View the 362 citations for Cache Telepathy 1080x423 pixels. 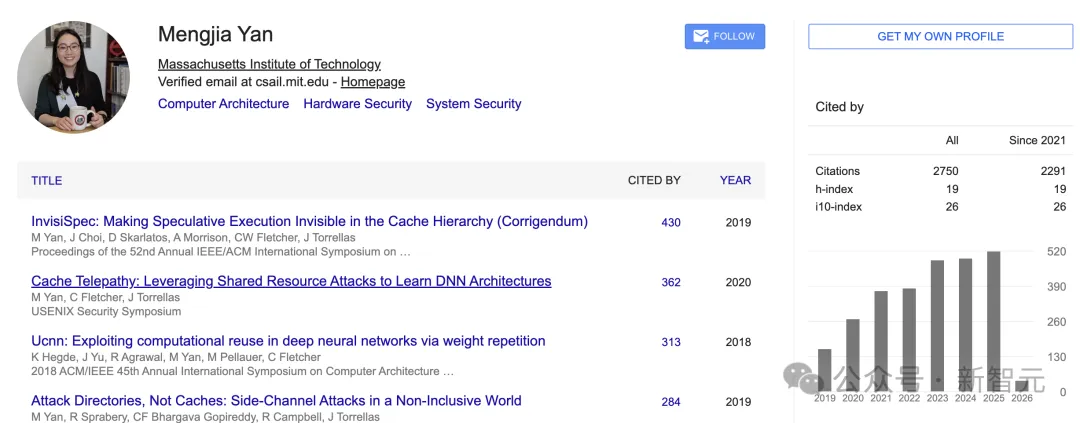(x=670, y=283)
